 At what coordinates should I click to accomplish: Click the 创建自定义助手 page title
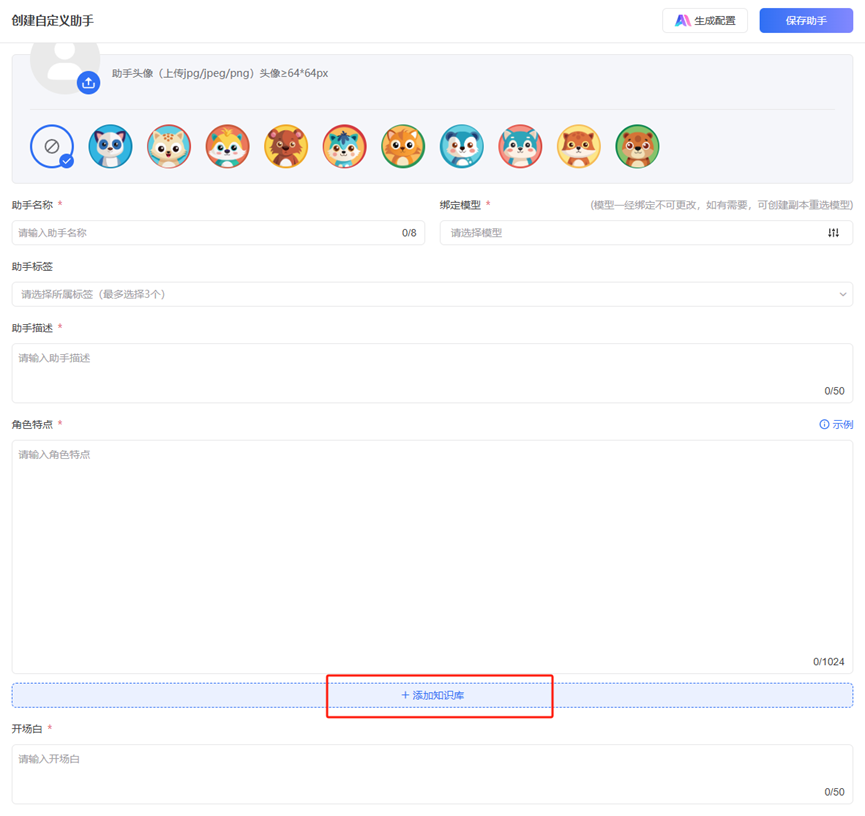pos(52,20)
